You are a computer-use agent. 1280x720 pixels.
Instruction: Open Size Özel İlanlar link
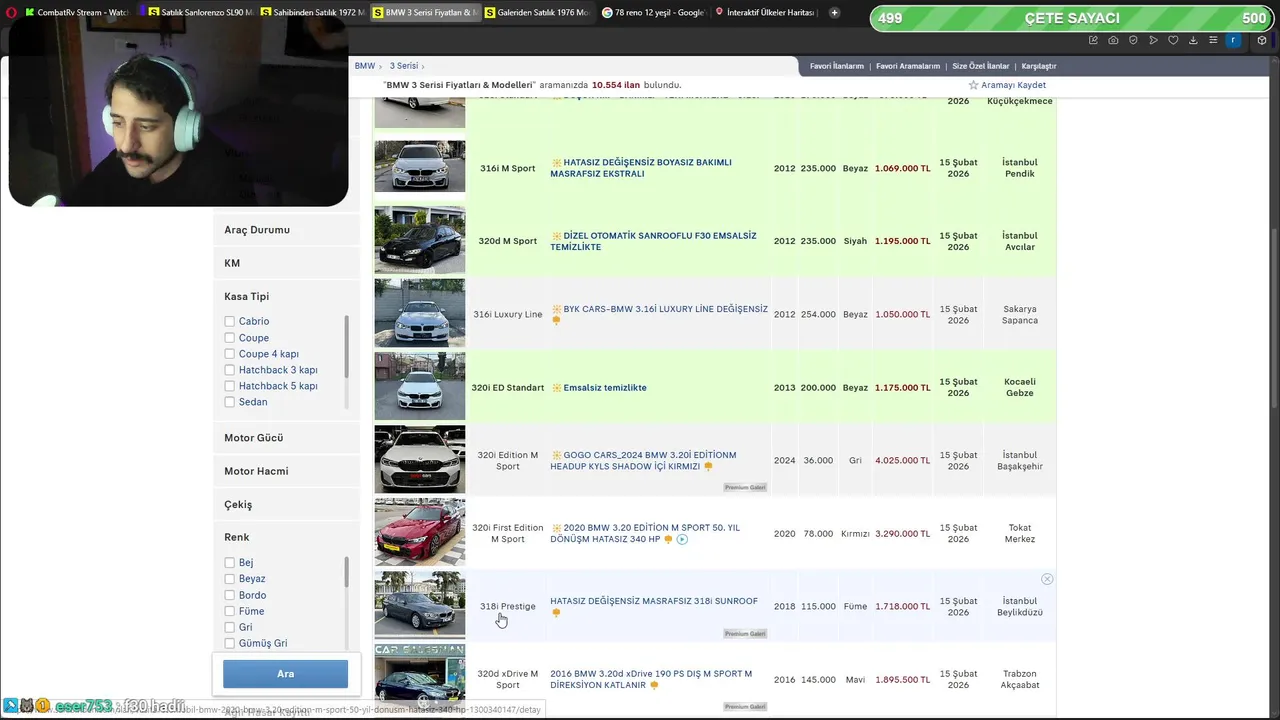(980, 66)
